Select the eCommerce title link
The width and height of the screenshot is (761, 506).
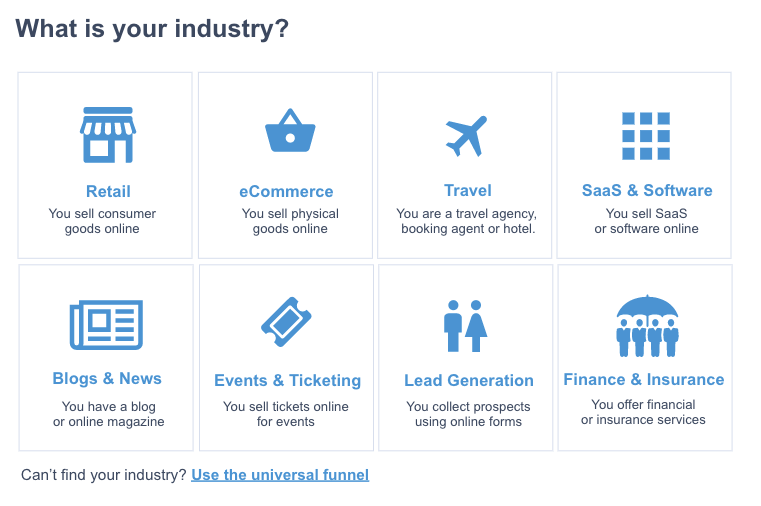[x=286, y=191]
